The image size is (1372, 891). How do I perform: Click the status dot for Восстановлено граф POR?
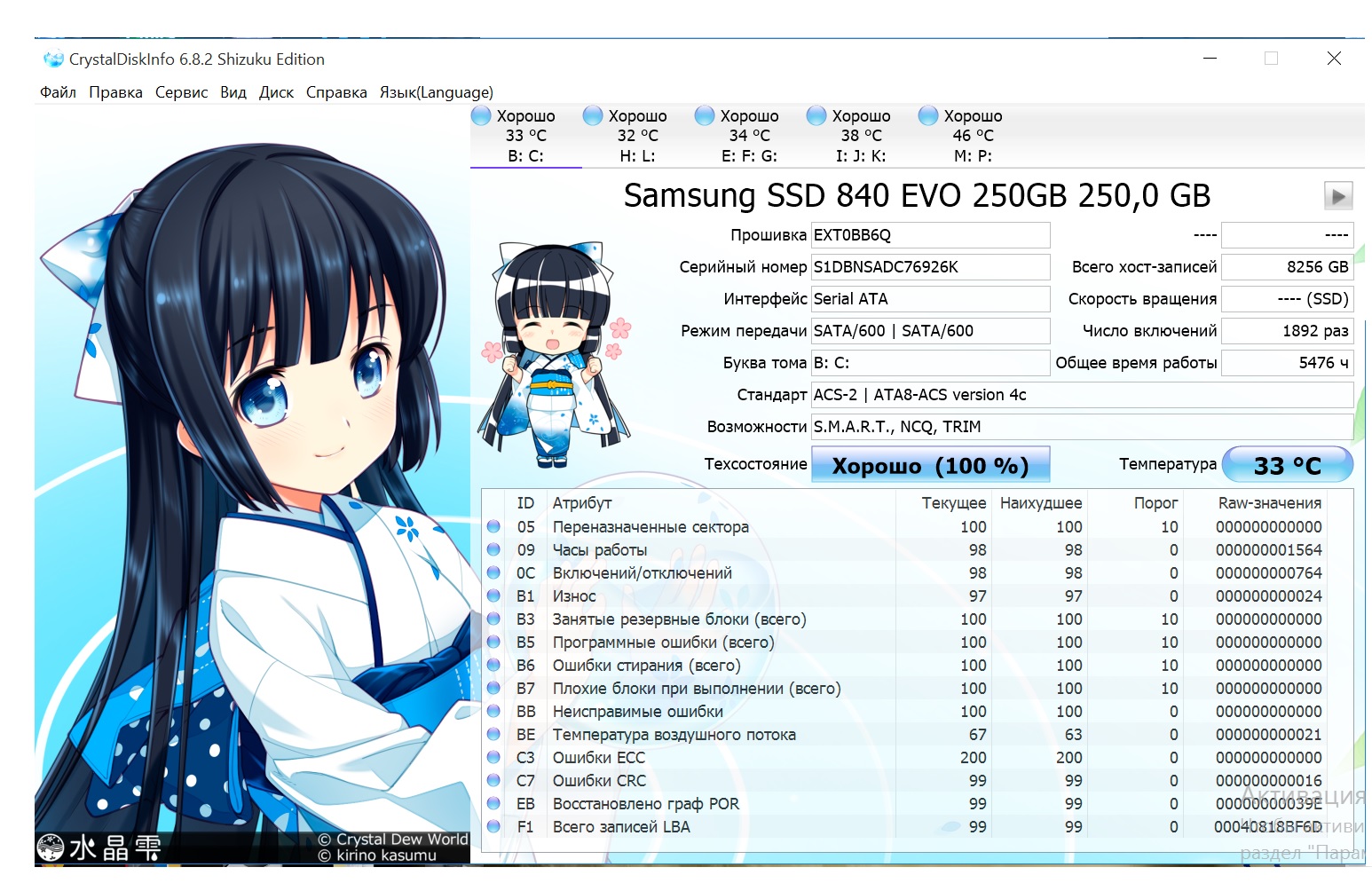[x=494, y=804]
